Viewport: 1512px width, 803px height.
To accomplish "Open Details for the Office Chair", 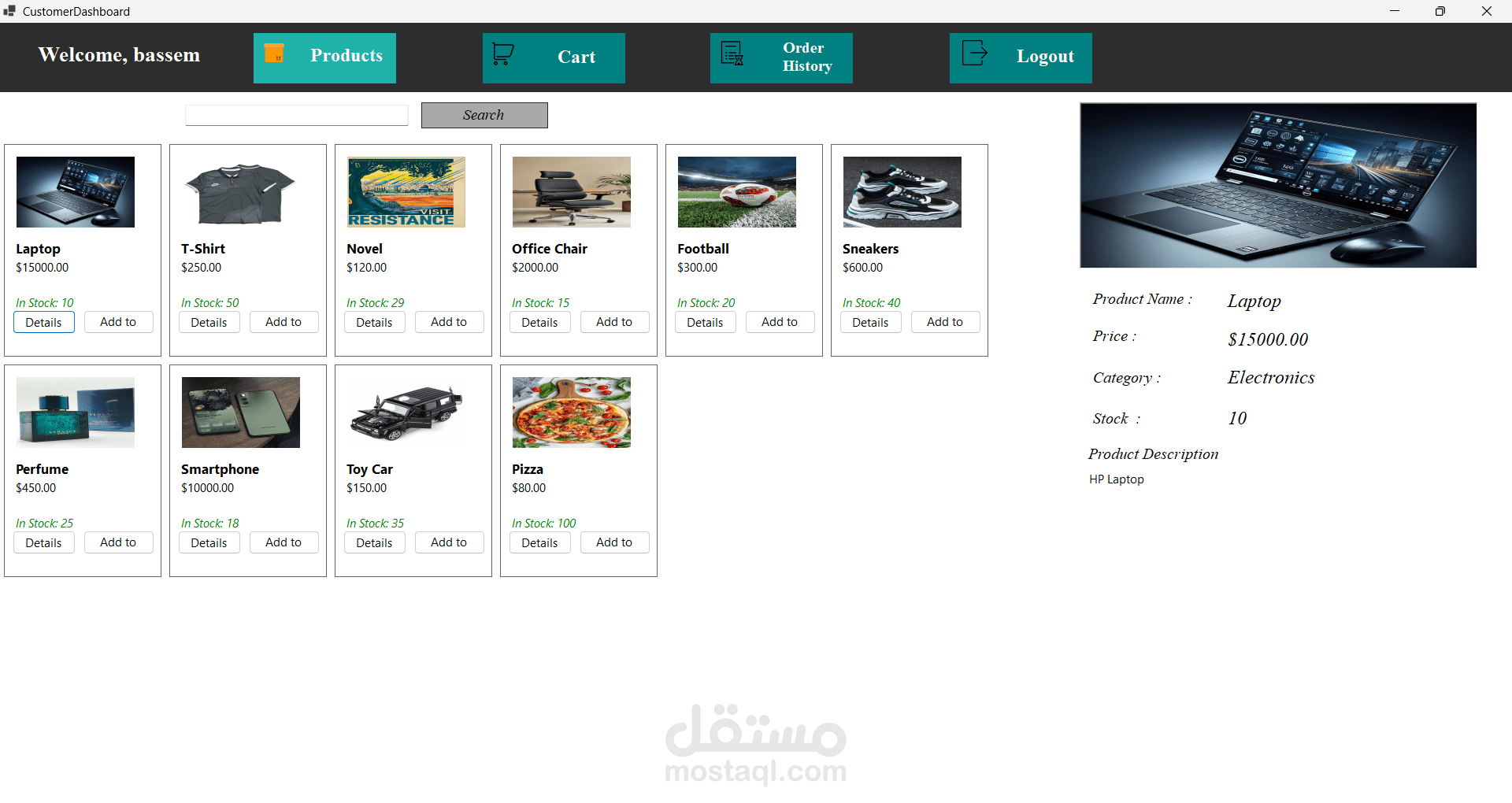I will (539, 321).
